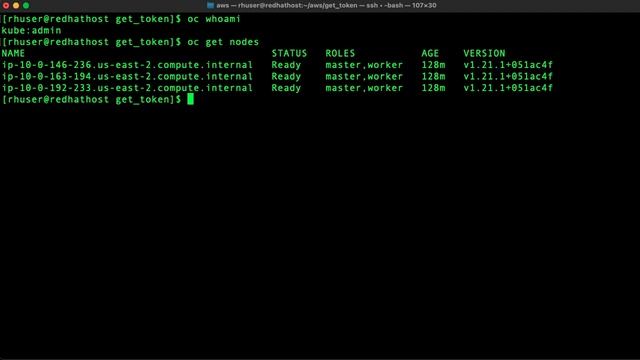Image resolution: width=640 pixels, height=360 pixels.
Task: Click the 128m age of node ip-10-0-192-233
Action: (x=433, y=88)
